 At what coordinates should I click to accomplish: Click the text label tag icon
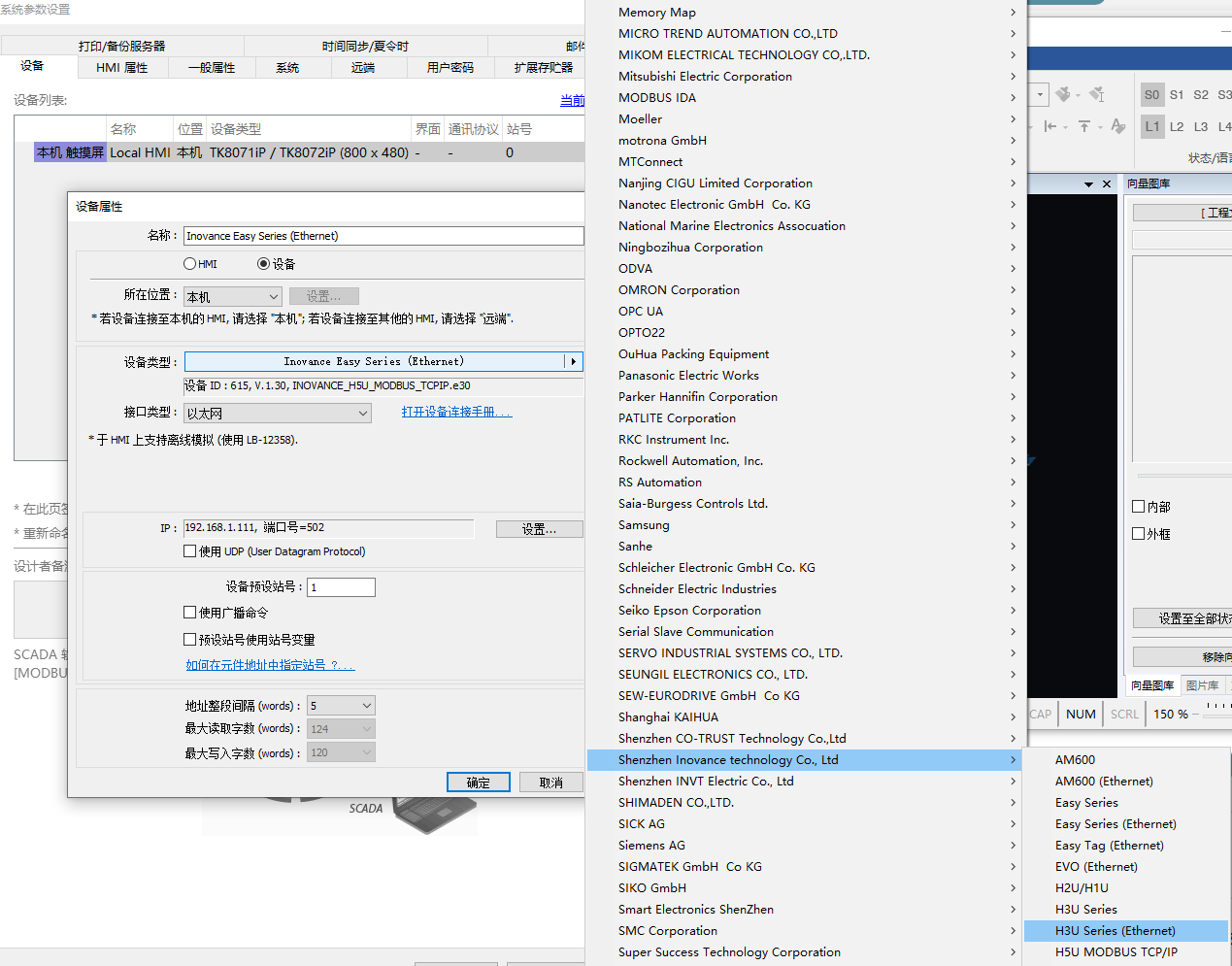click(x=1118, y=126)
